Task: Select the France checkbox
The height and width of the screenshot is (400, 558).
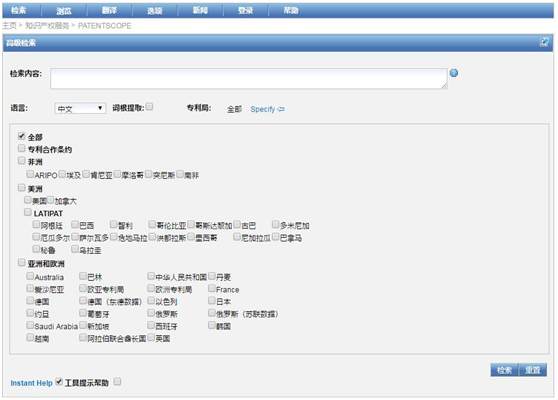Action: (x=212, y=288)
